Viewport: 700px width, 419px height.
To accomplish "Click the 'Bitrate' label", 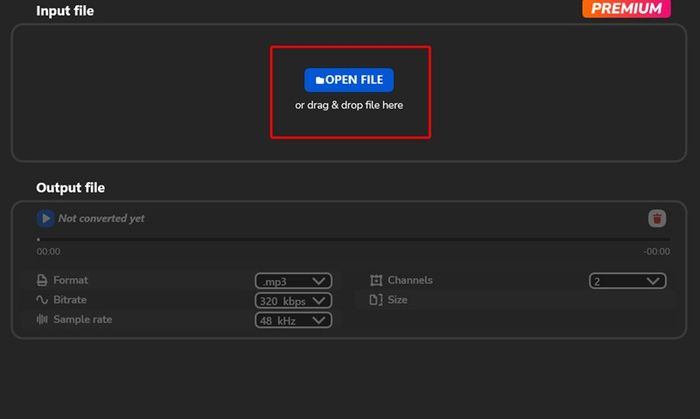I will 70,300.
